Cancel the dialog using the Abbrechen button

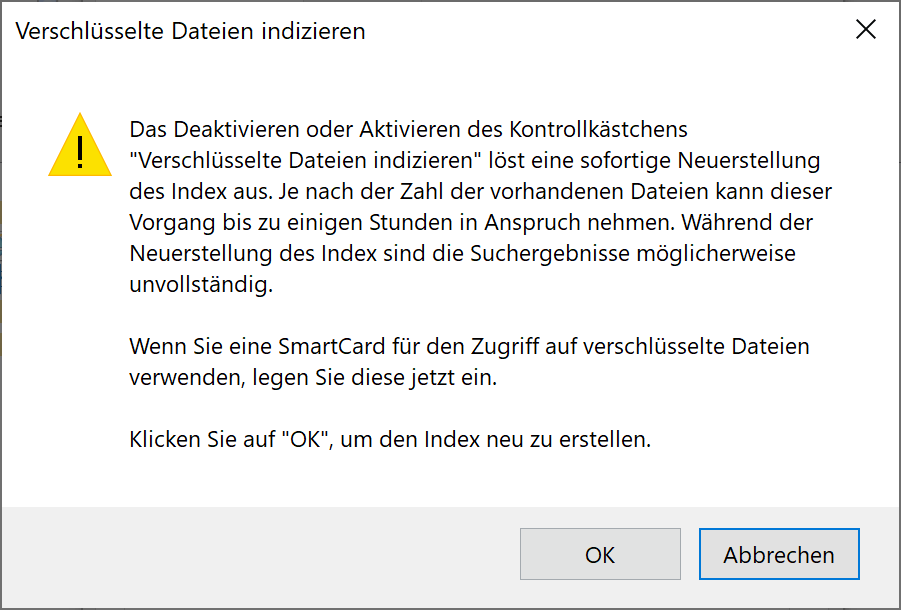[x=779, y=554]
